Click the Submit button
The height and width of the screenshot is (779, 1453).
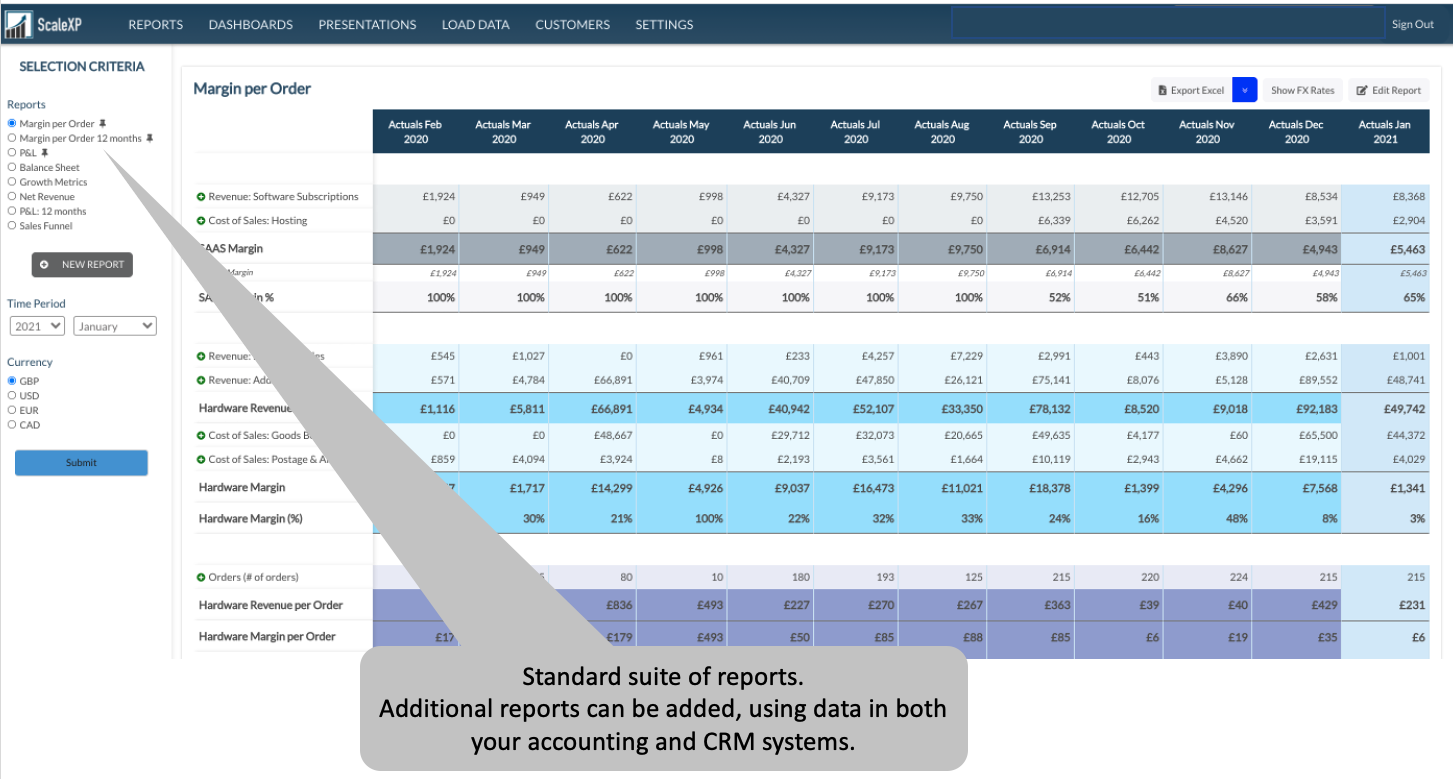click(81, 462)
